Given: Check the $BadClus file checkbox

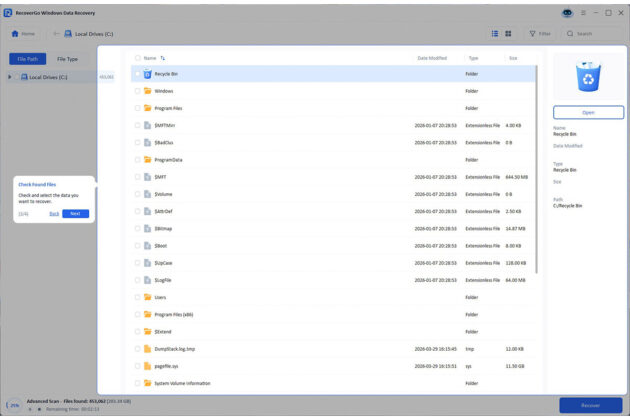Looking at the screenshot, I should point(137,143).
